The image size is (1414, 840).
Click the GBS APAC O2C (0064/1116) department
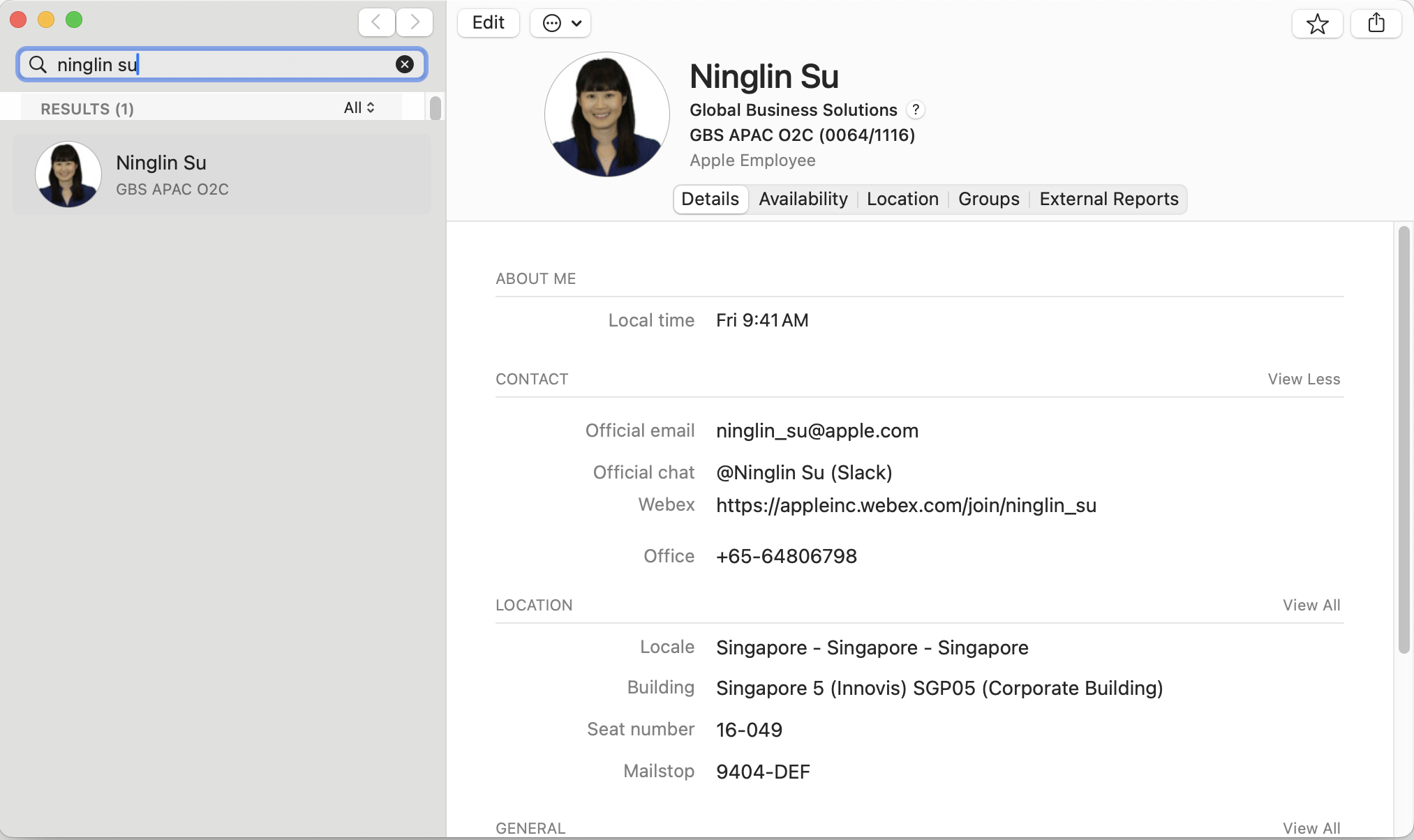(x=802, y=135)
